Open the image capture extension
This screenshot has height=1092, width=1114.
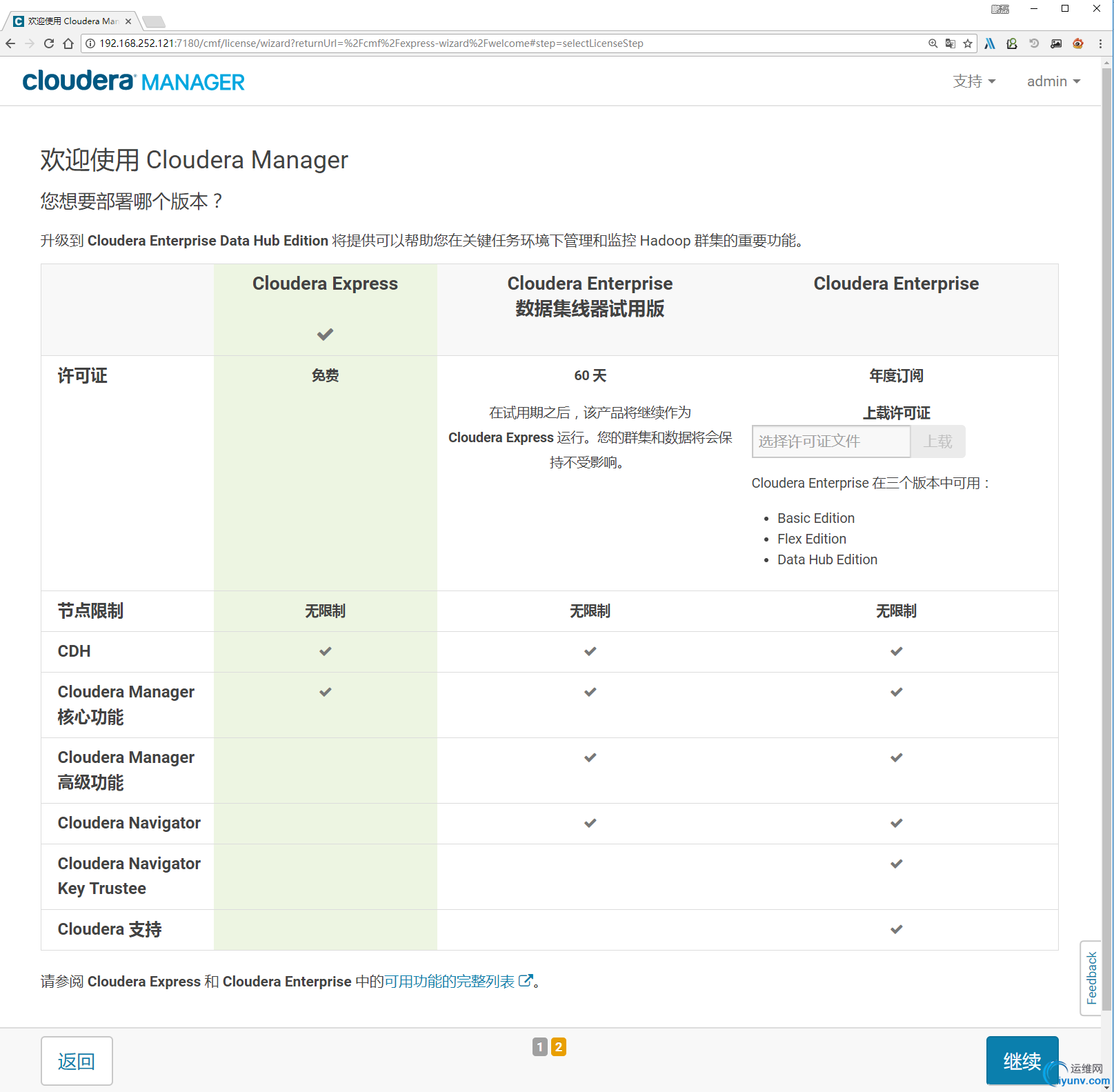click(x=1056, y=43)
